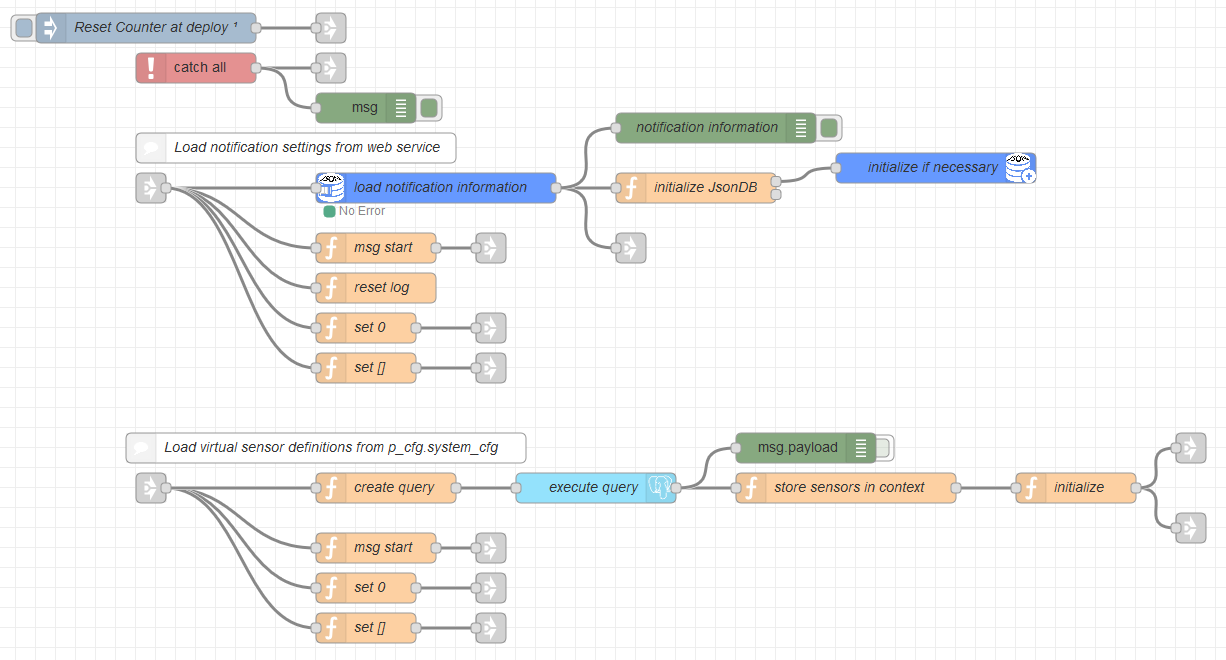Select the execute query postgres node
Viewport: 1226px width, 660px height.
coord(593,488)
